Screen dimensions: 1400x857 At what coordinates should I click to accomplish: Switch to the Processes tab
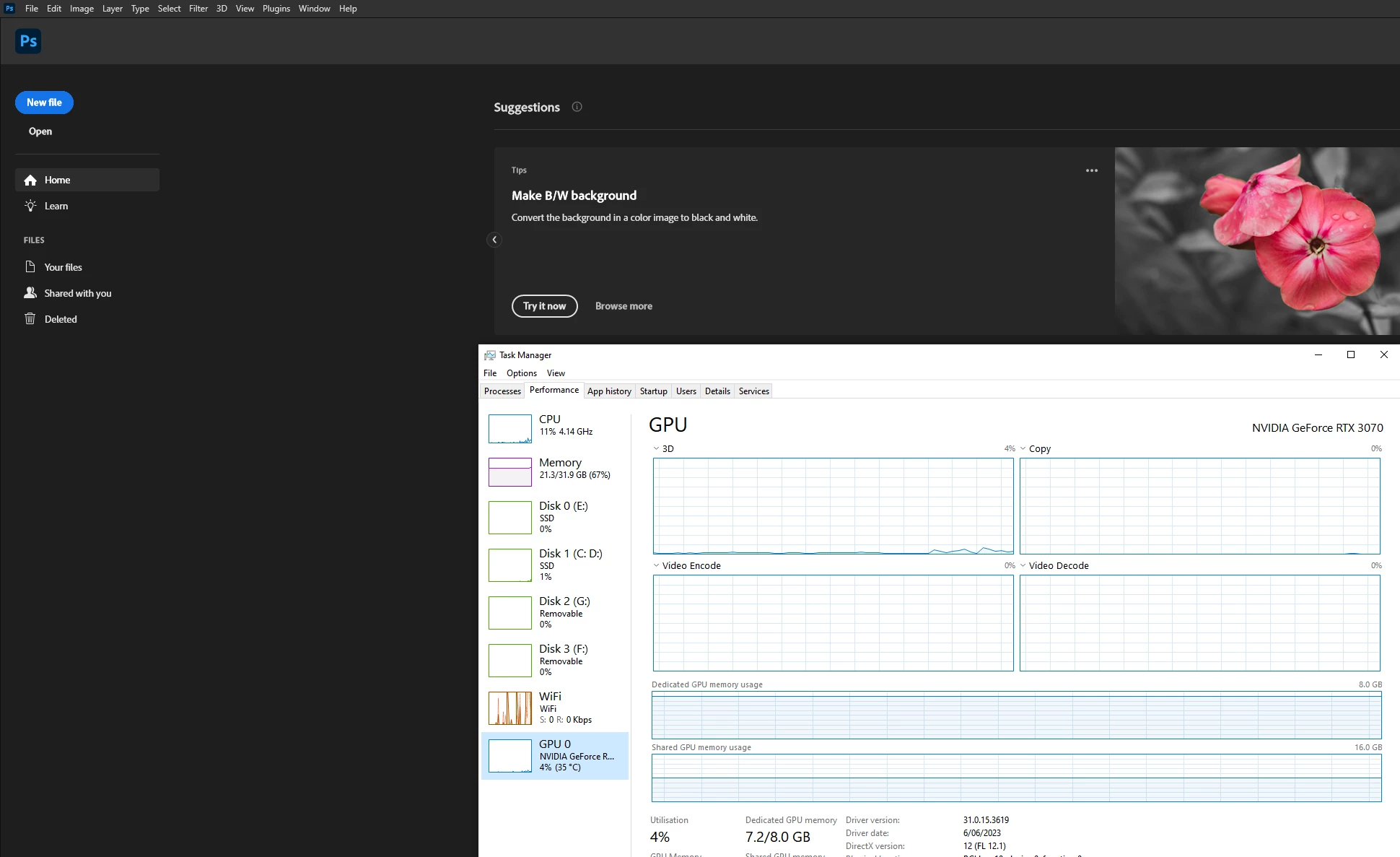point(502,391)
